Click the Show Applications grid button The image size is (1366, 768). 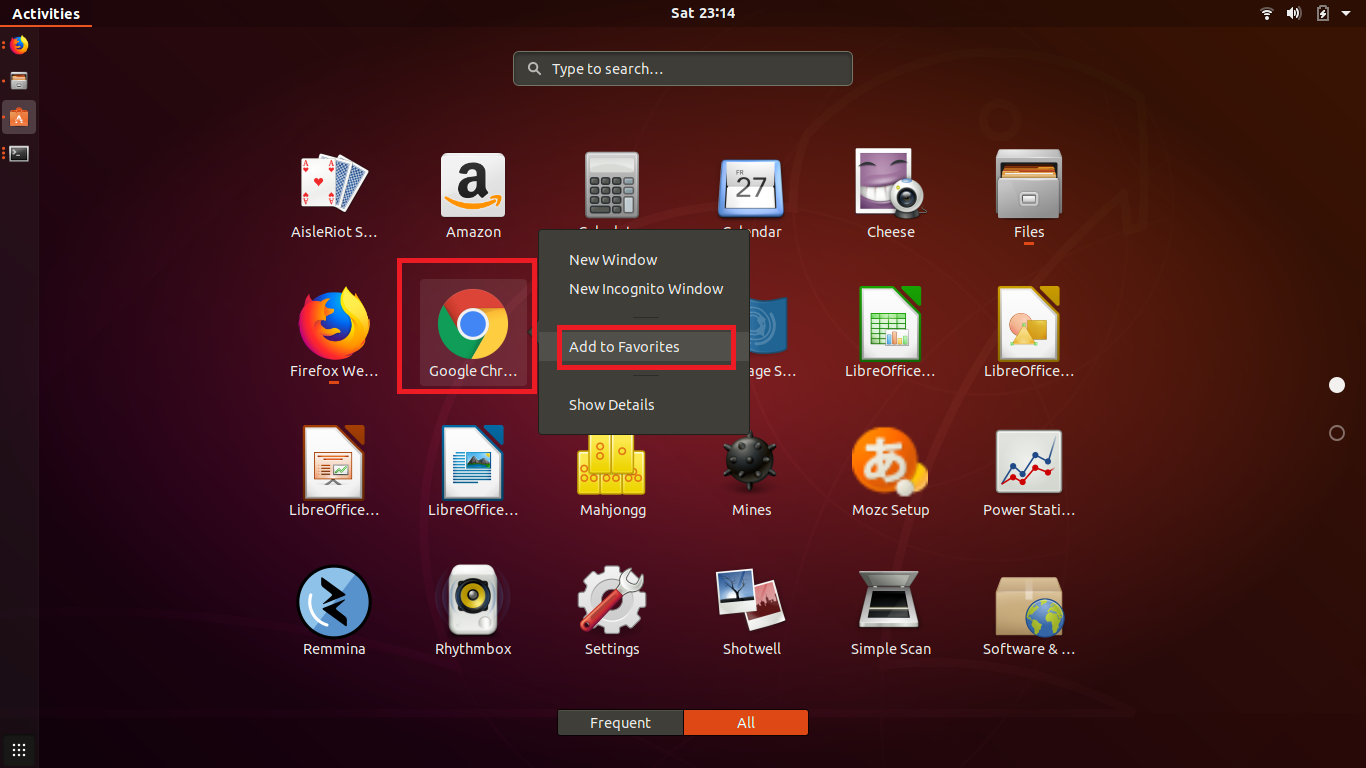pyautogui.click(x=19, y=748)
